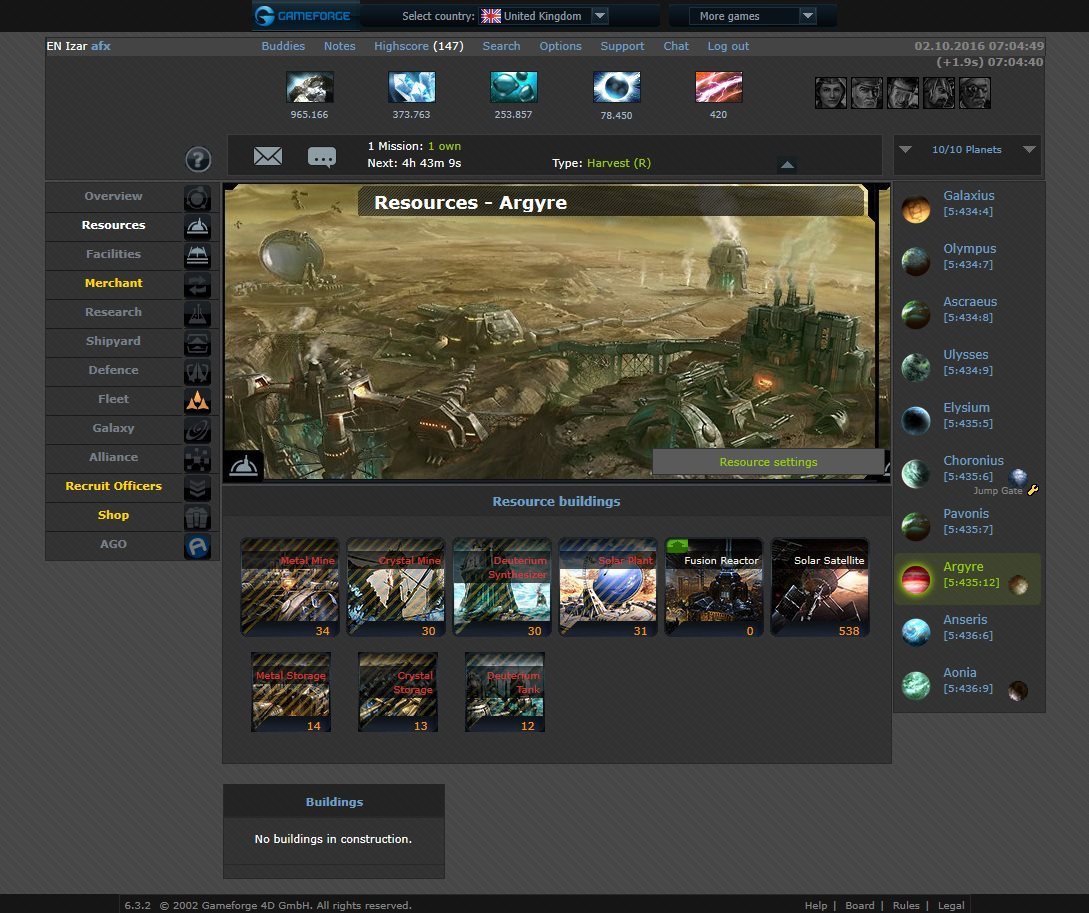This screenshot has height=913, width=1089.
Task: Click the Log out link
Action: point(728,47)
